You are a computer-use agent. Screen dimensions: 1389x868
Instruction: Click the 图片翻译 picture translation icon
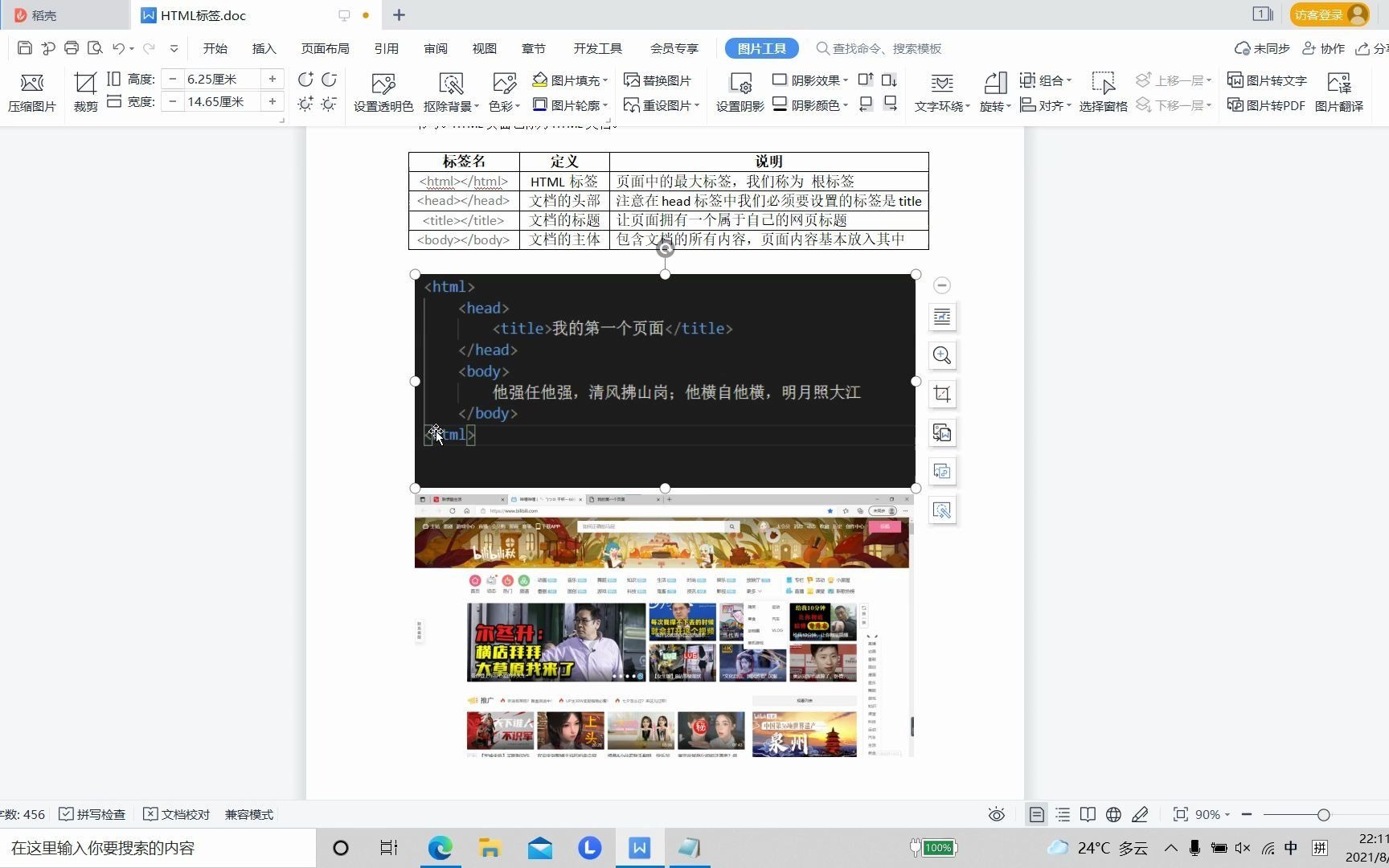point(1338,91)
